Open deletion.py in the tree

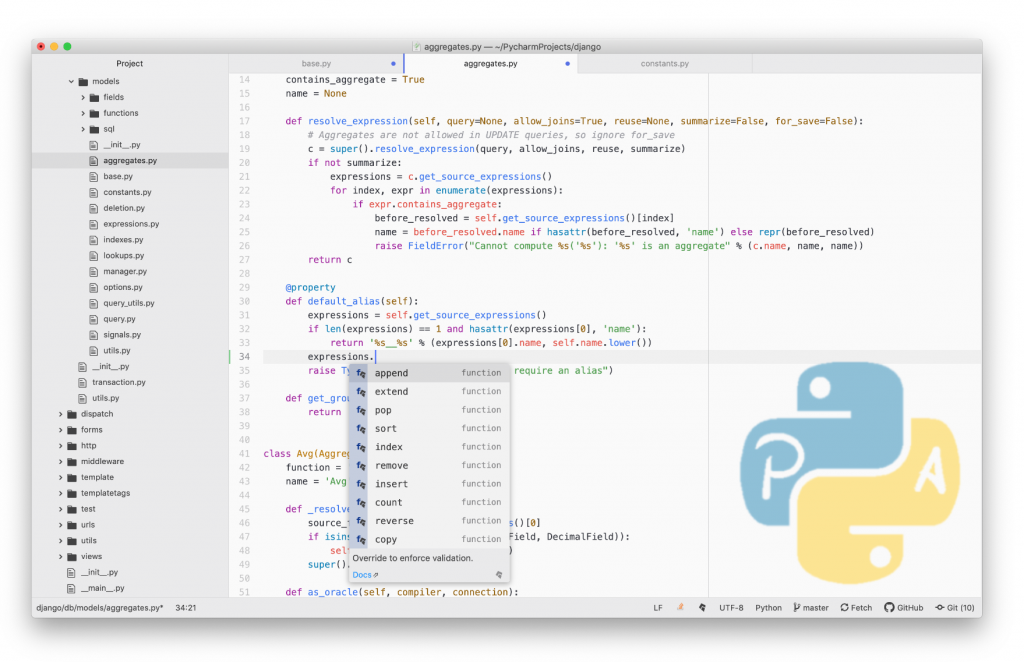[123, 208]
